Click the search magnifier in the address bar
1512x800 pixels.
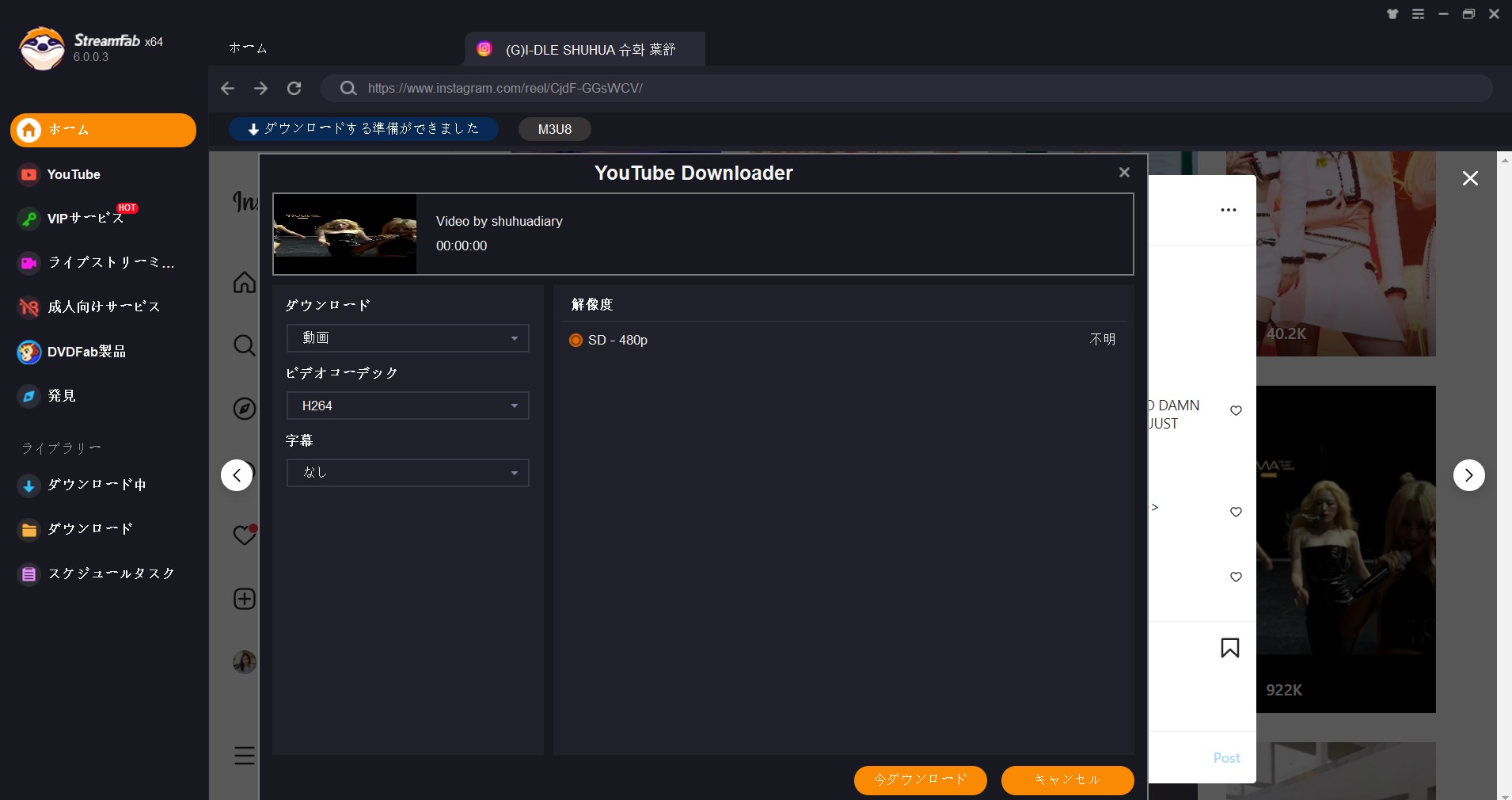[348, 88]
